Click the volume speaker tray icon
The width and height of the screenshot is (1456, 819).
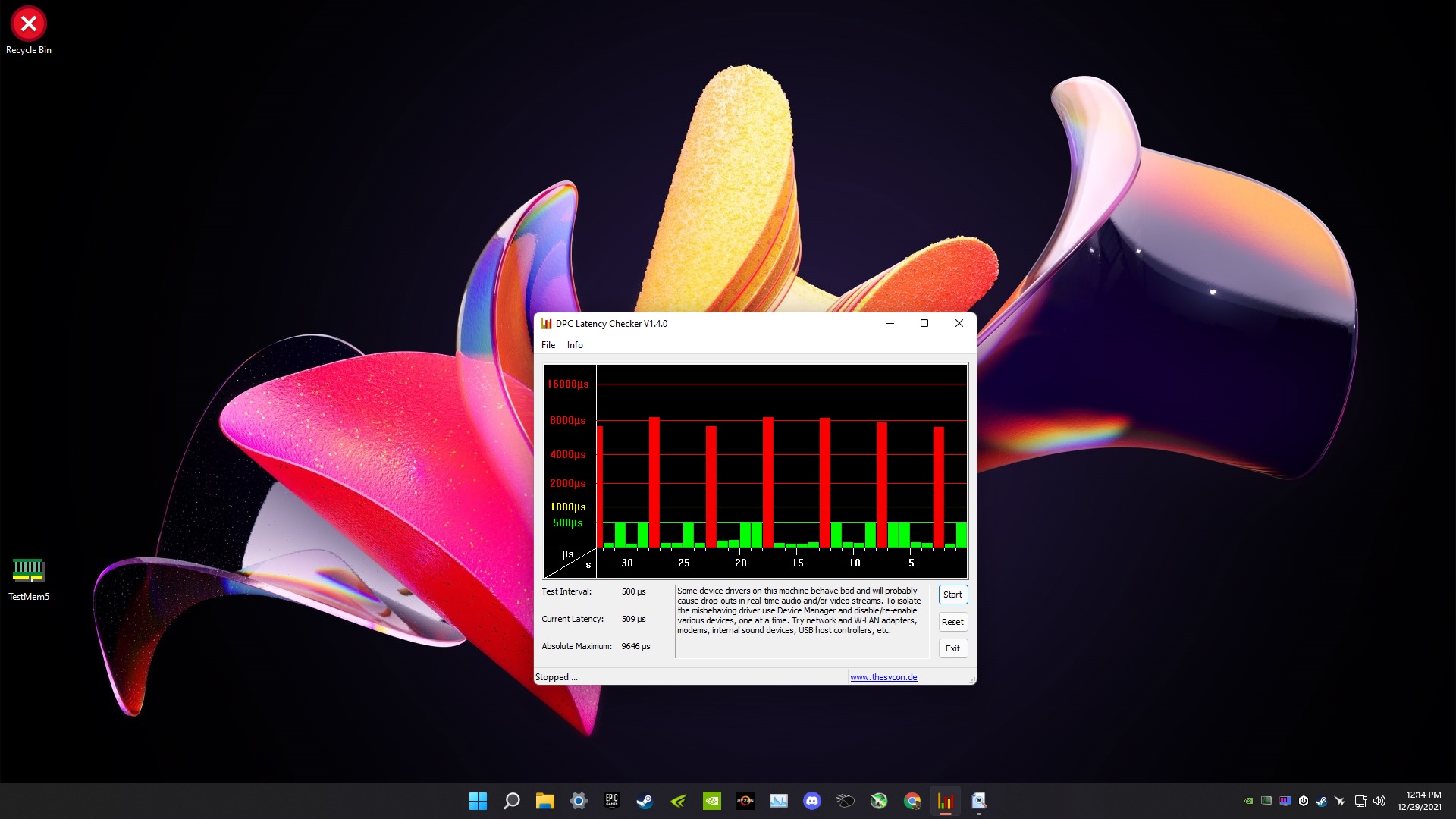[1379, 801]
